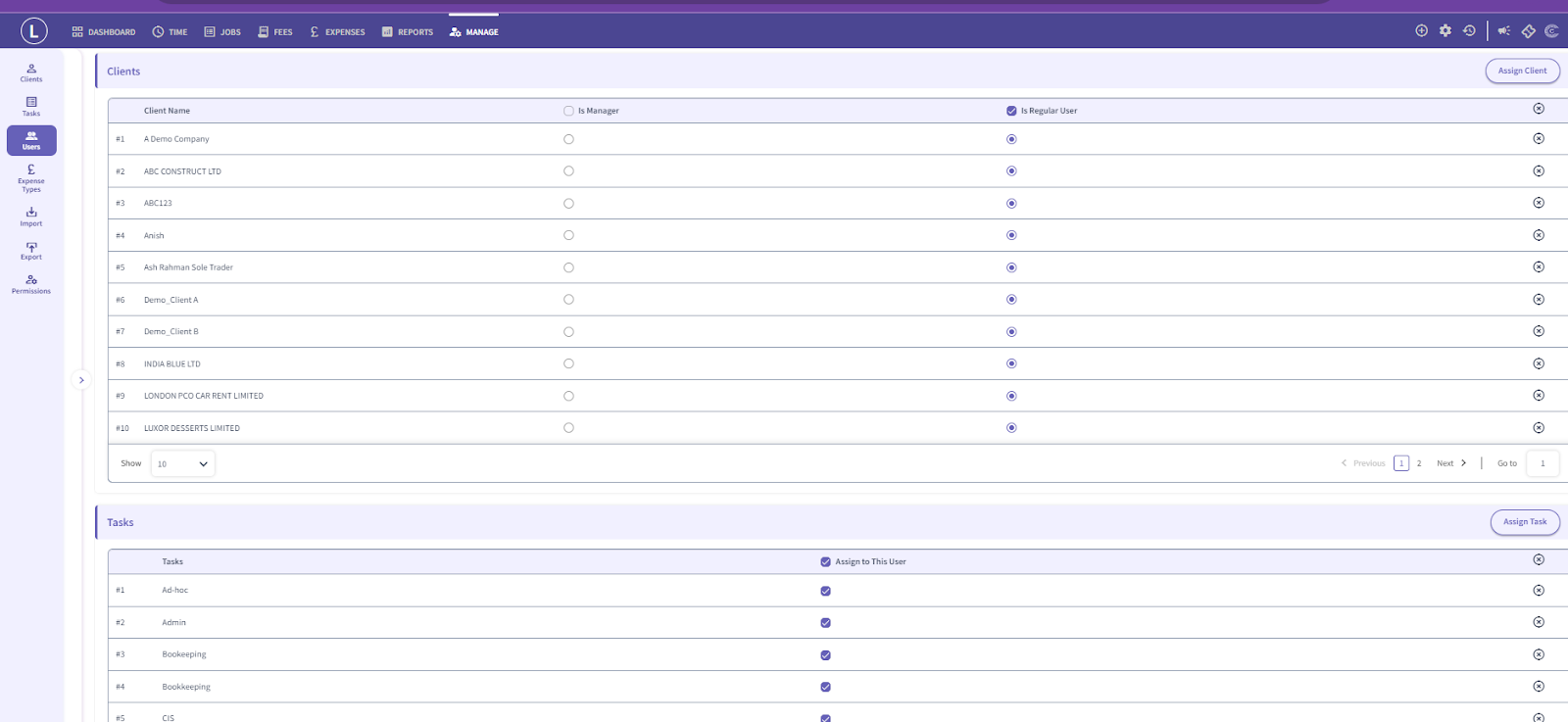Open Clients in the left sidebar
Image resolution: width=1568 pixels, height=722 pixels.
31,72
